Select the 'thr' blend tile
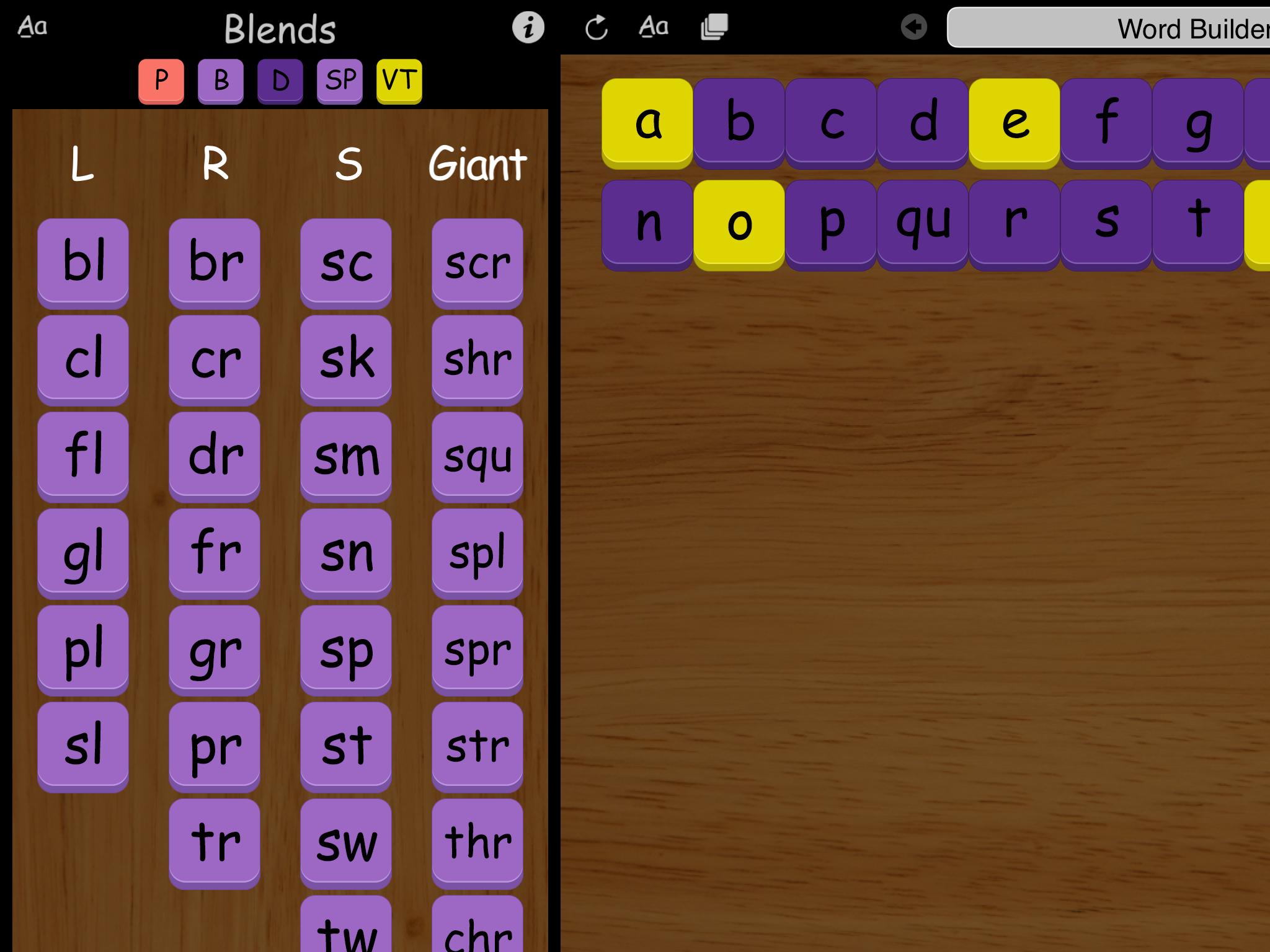The height and width of the screenshot is (952, 1270). [x=477, y=842]
